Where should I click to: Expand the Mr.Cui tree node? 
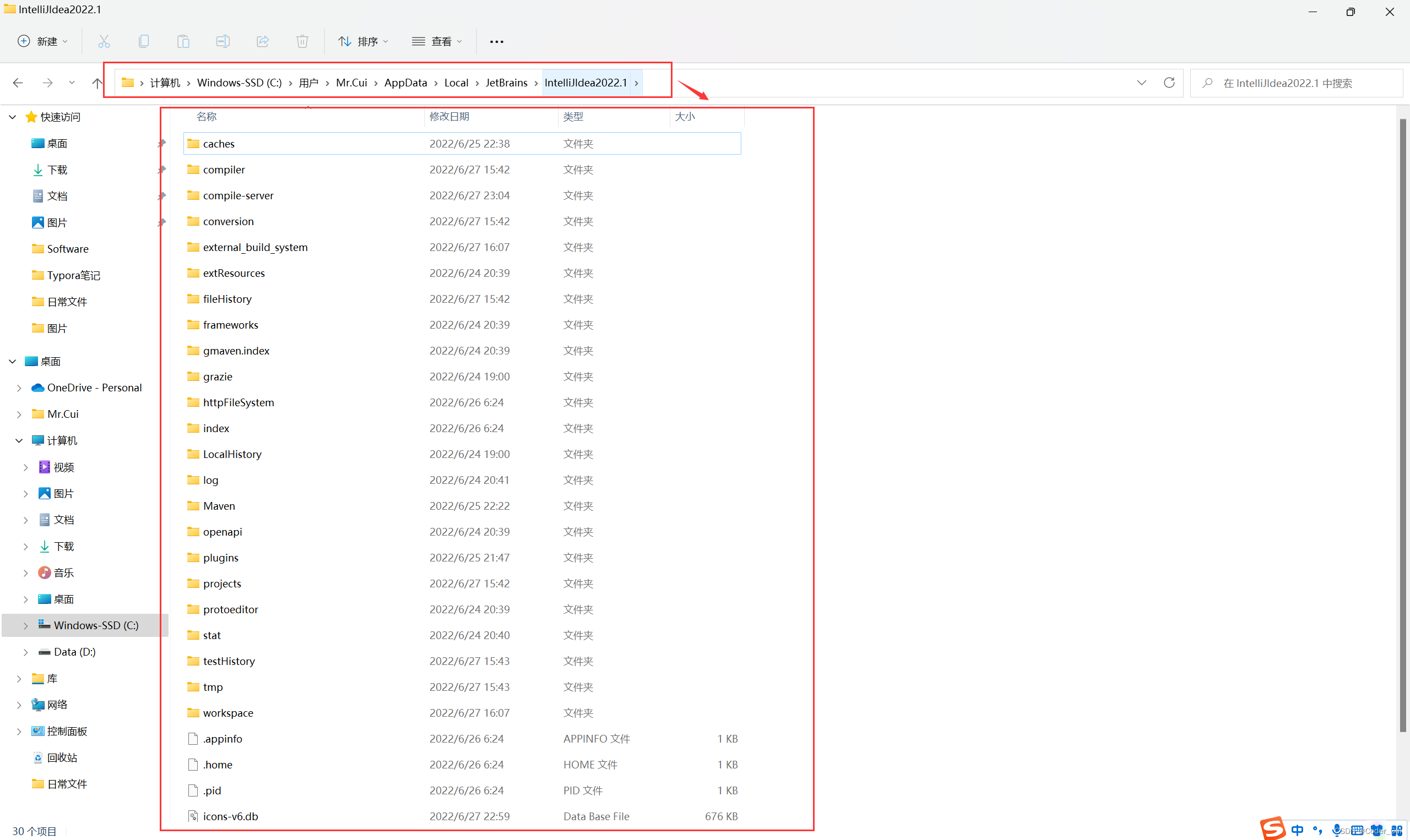(x=19, y=414)
